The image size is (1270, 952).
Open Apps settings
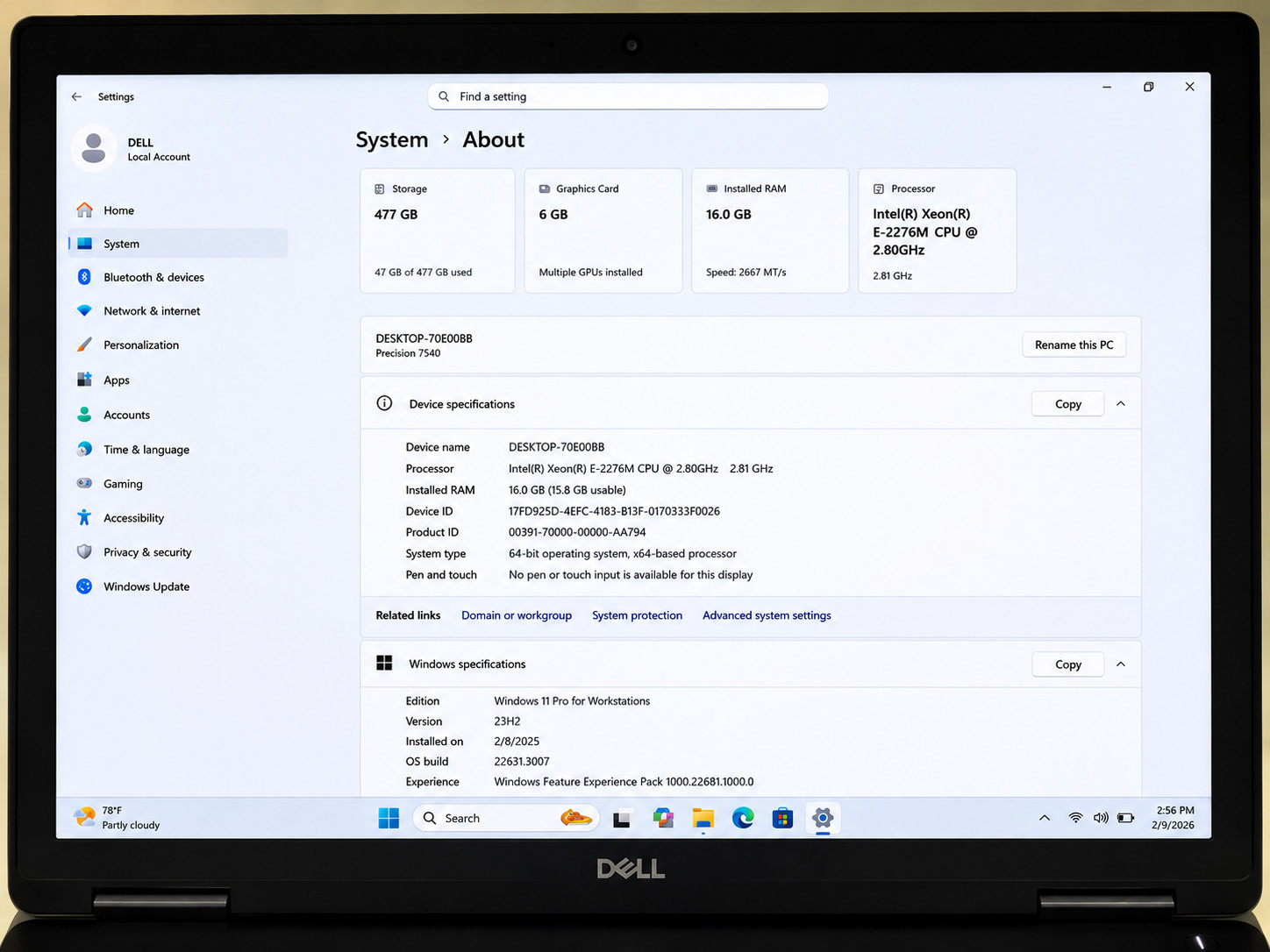pos(178,380)
